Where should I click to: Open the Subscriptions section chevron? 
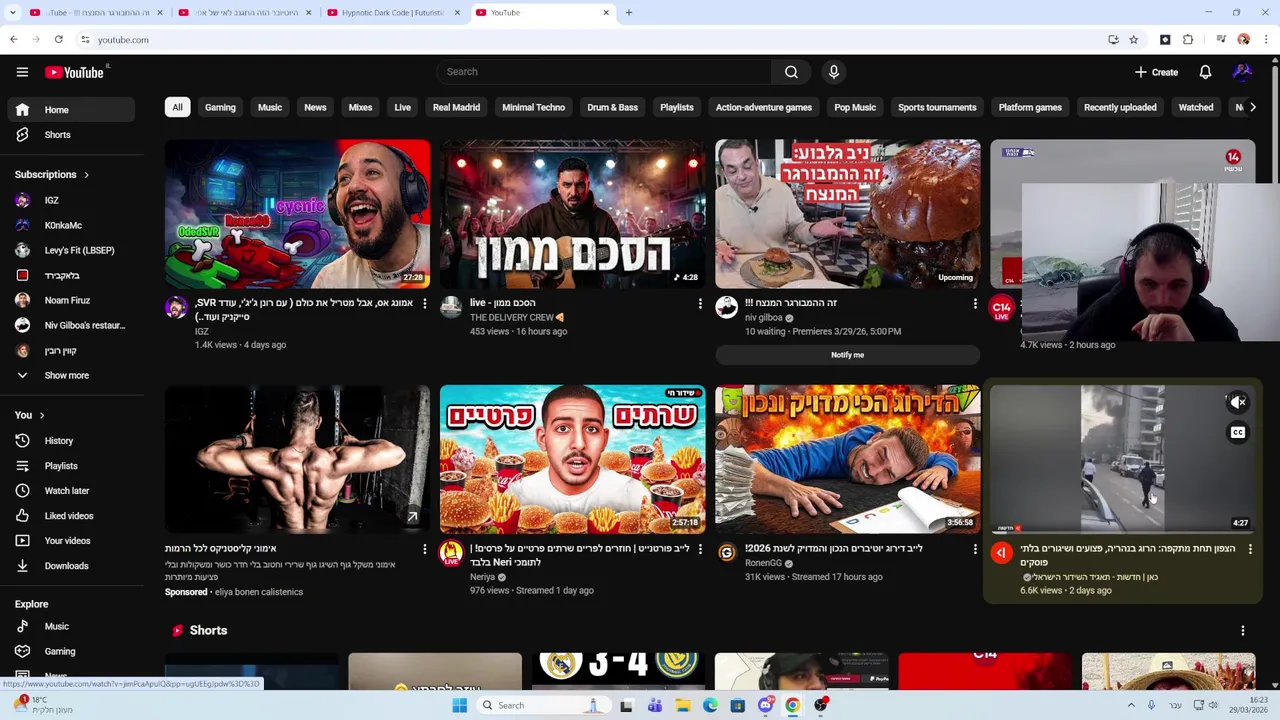pyautogui.click(x=86, y=175)
